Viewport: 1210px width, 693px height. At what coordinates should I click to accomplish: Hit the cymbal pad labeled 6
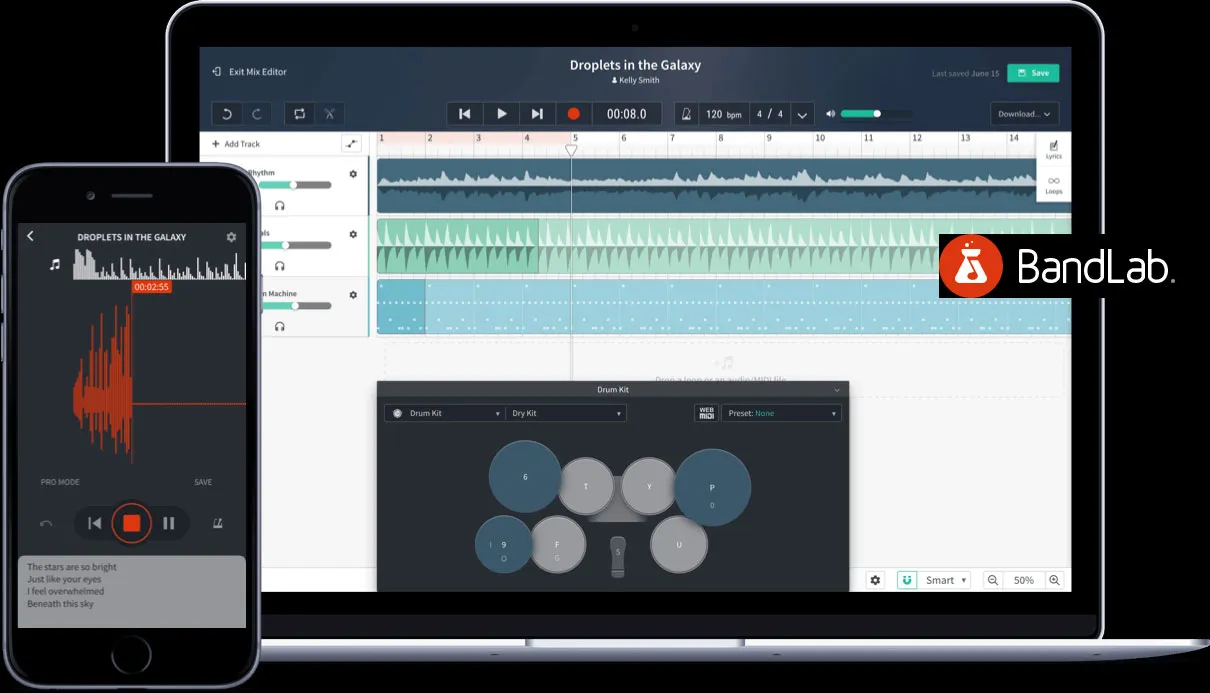pyautogui.click(x=525, y=477)
